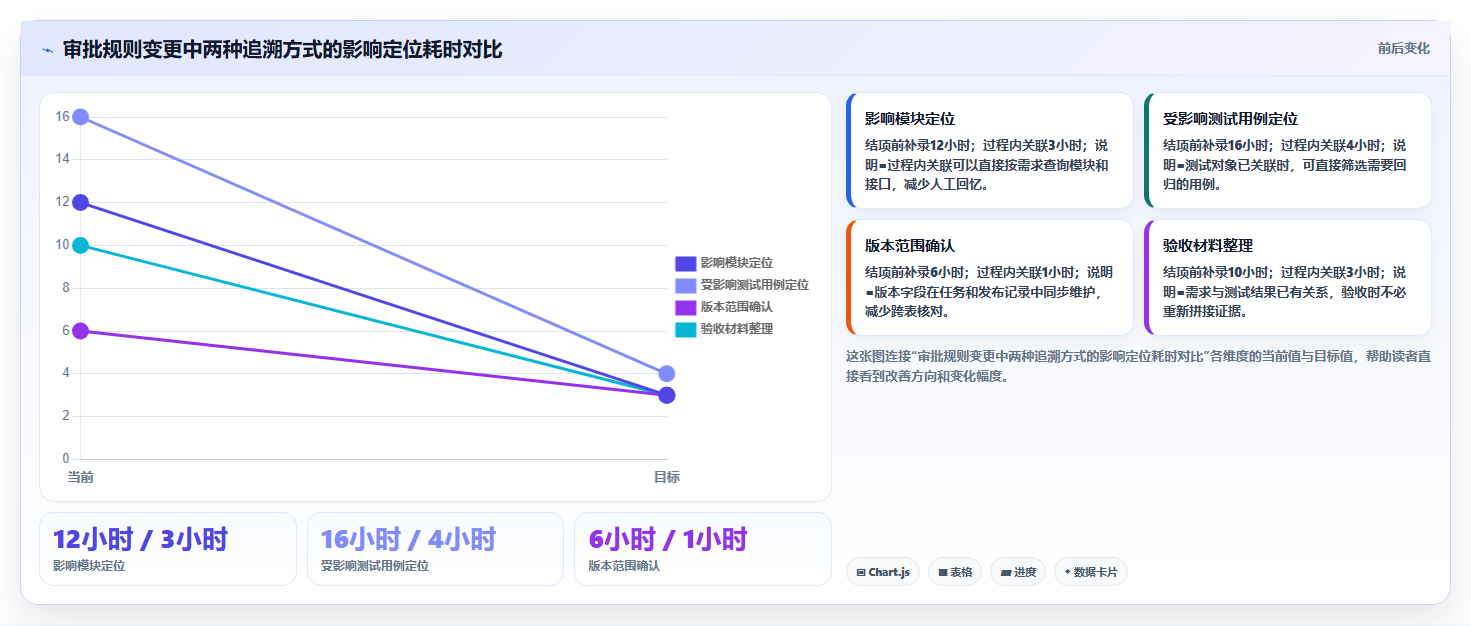
Task: Click the Chart.js tag
Action: pos(883,572)
